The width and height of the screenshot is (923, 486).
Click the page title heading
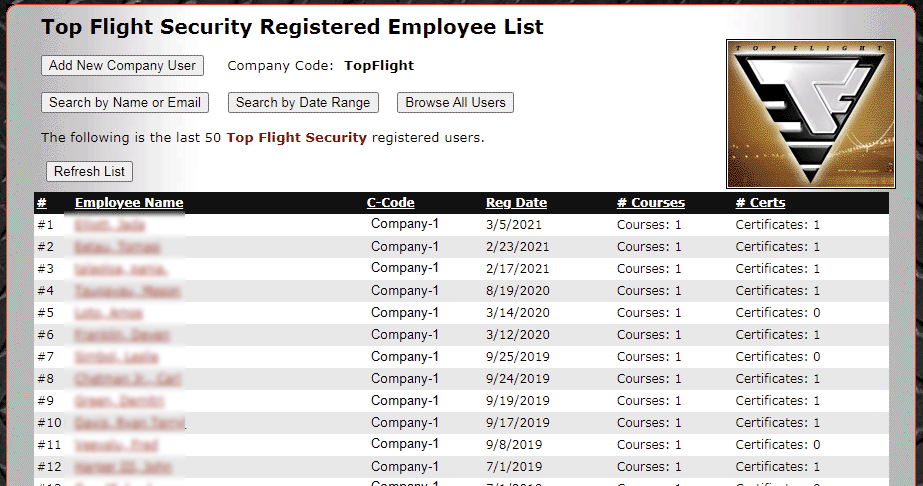[292, 27]
